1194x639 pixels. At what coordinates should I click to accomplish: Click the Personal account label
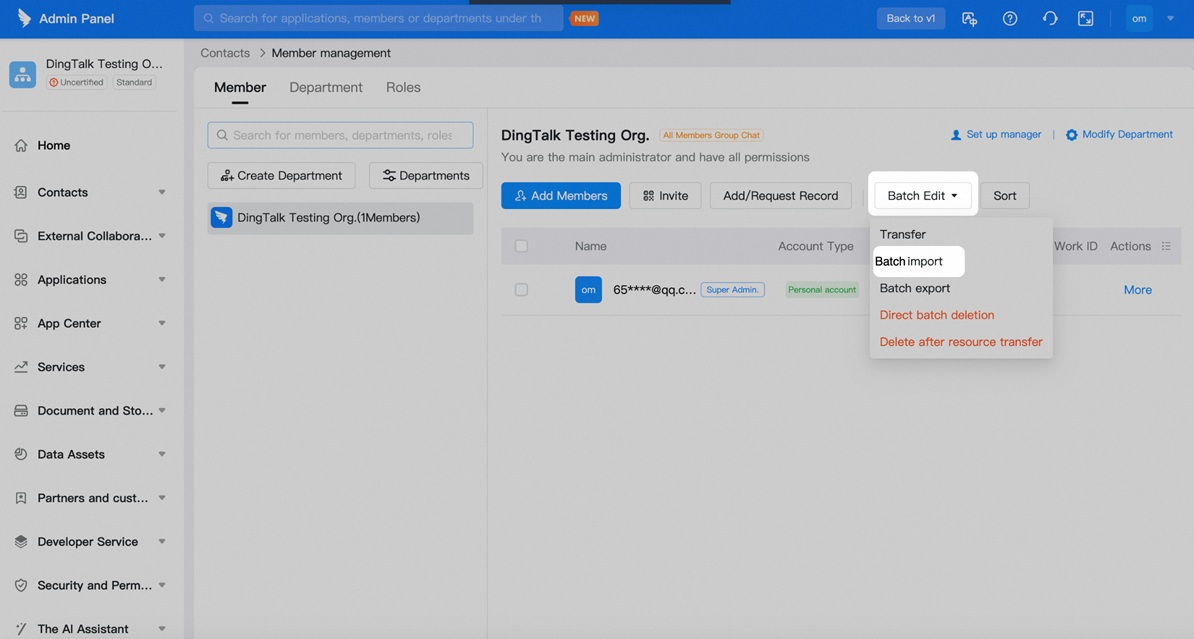coord(822,290)
